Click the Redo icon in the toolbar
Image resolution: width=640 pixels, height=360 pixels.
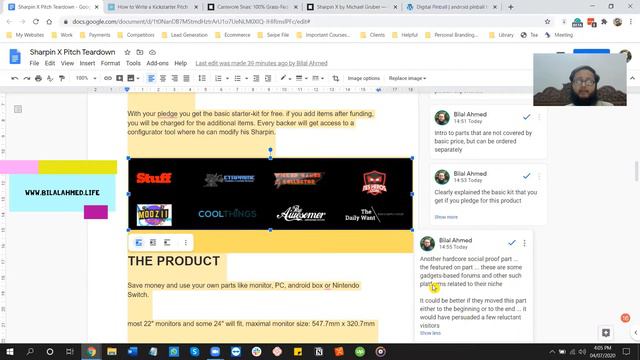(x=27, y=78)
